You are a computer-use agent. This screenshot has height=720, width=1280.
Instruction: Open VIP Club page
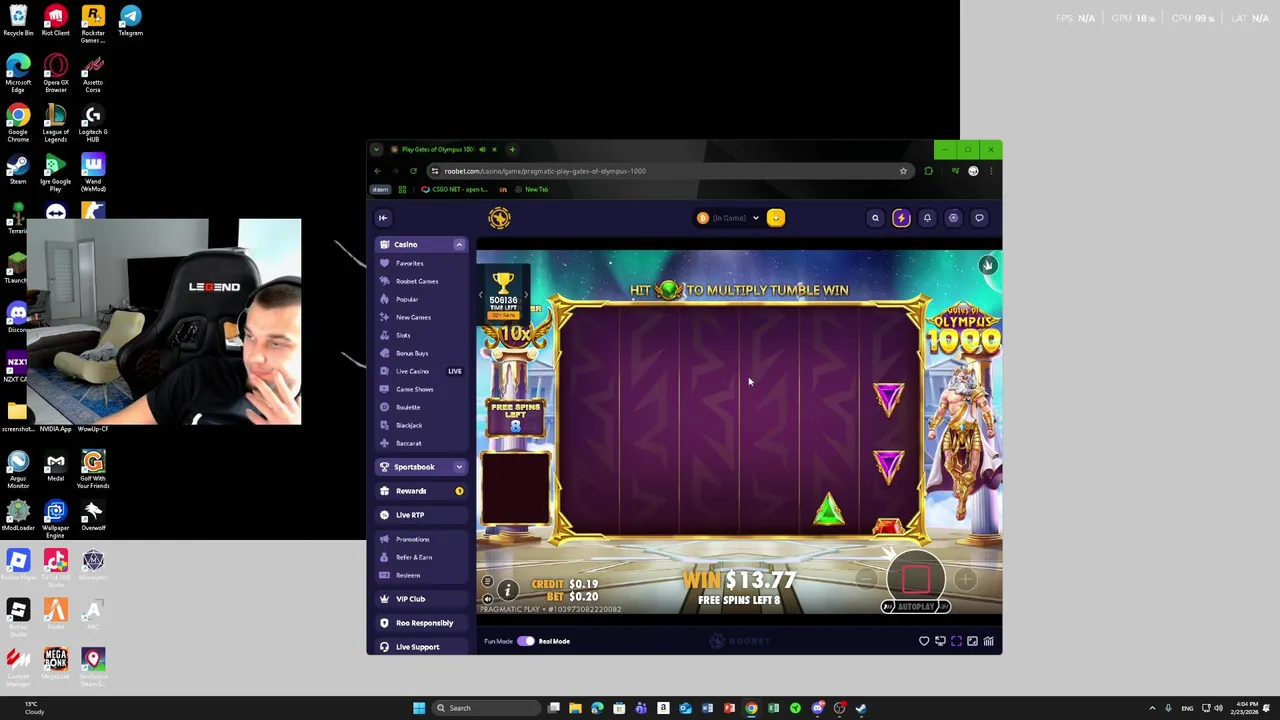tap(421, 599)
